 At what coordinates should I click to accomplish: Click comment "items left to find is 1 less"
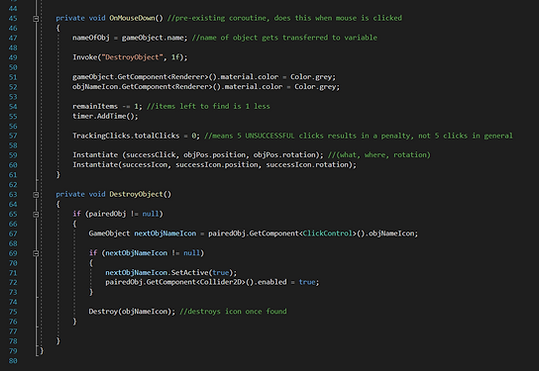click(x=208, y=106)
